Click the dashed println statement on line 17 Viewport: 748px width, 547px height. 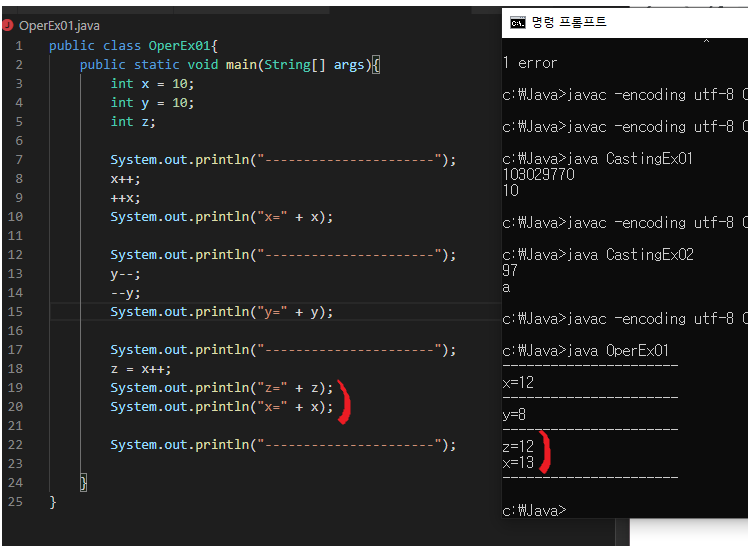point(283,350)
